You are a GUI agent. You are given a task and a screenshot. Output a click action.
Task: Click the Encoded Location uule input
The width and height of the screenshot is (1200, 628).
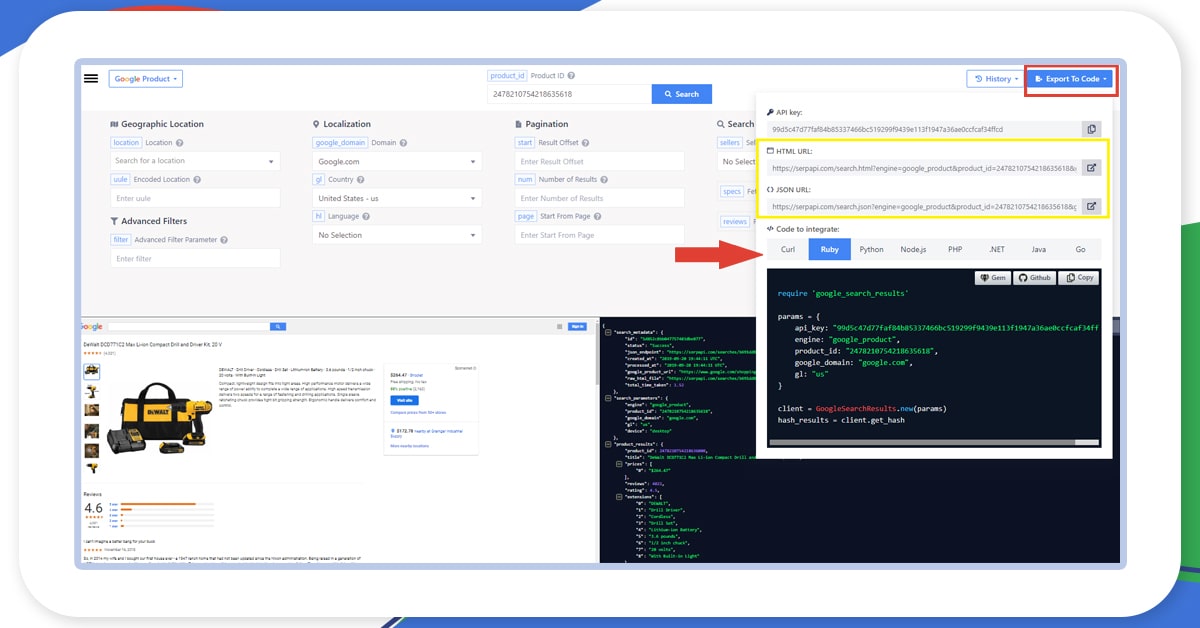(195, 198)
